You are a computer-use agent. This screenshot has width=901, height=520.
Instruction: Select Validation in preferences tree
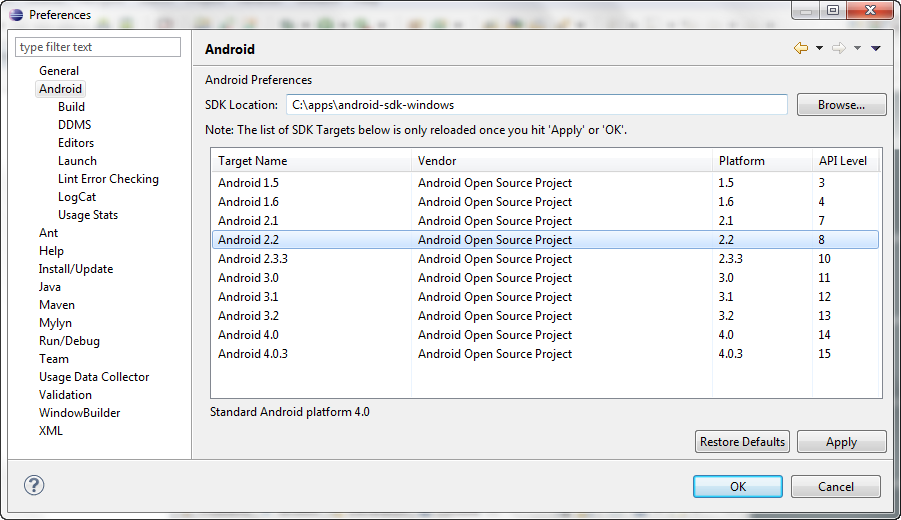pyautogui.click(x=65, y=395)
